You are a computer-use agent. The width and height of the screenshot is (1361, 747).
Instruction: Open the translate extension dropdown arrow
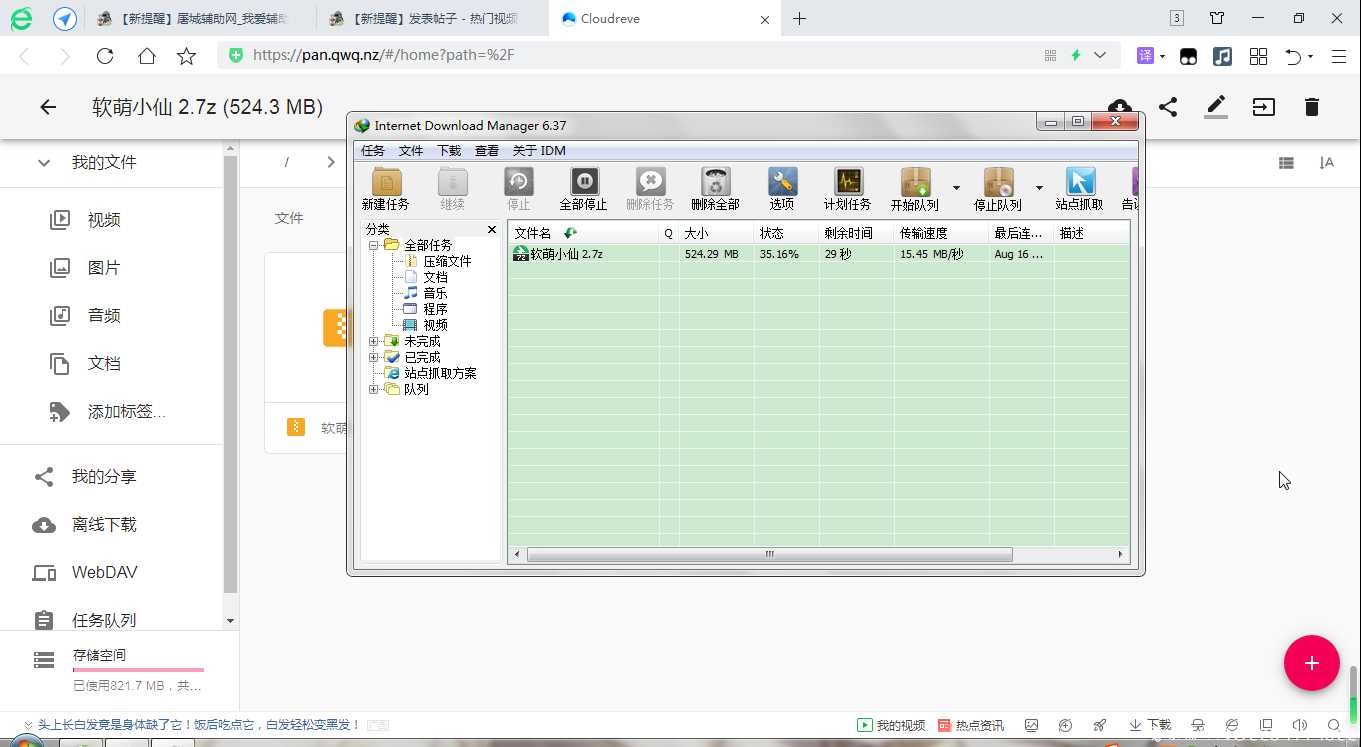pos(1162,56)
